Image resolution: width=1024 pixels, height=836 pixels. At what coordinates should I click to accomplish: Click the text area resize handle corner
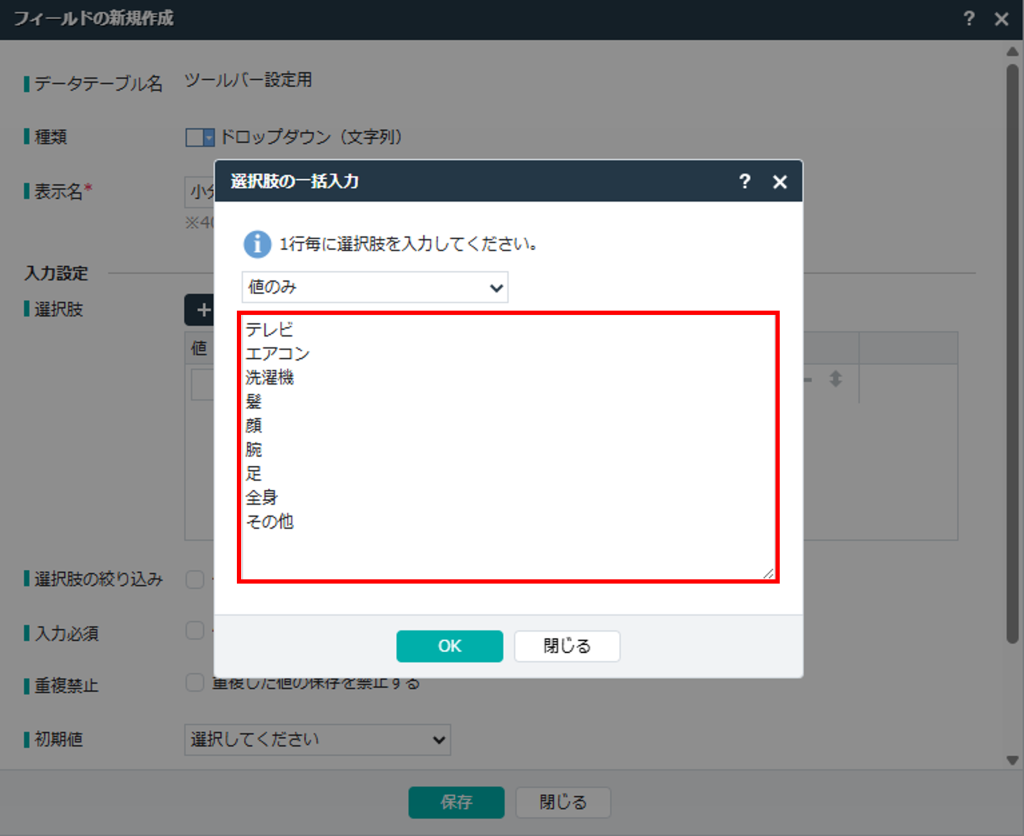click(769, 573)
